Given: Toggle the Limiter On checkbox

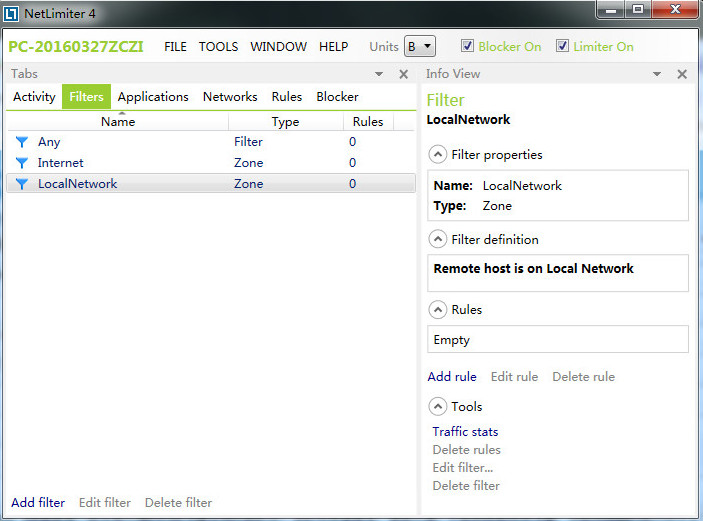Looking at the screenshot, I should coord(562,46).
